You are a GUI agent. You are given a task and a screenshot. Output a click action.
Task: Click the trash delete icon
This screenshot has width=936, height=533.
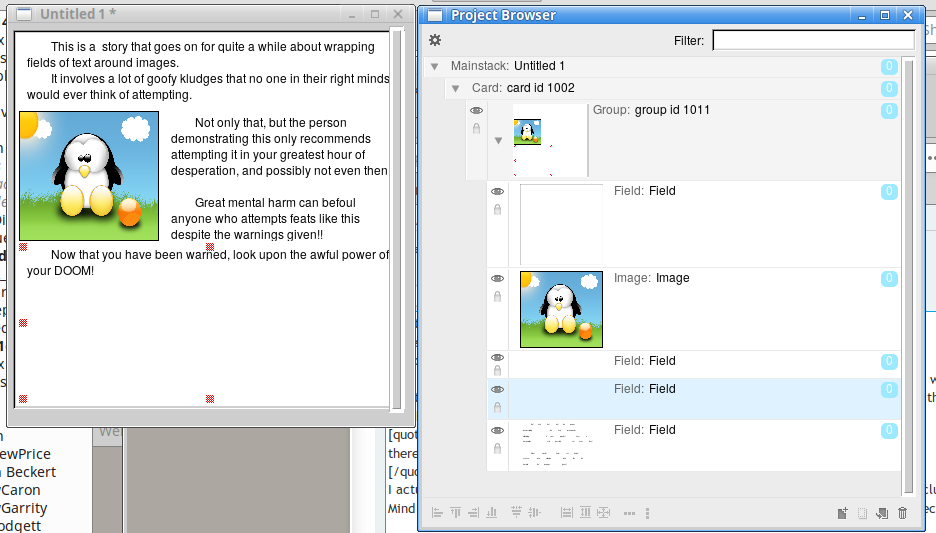pos(903,513)
